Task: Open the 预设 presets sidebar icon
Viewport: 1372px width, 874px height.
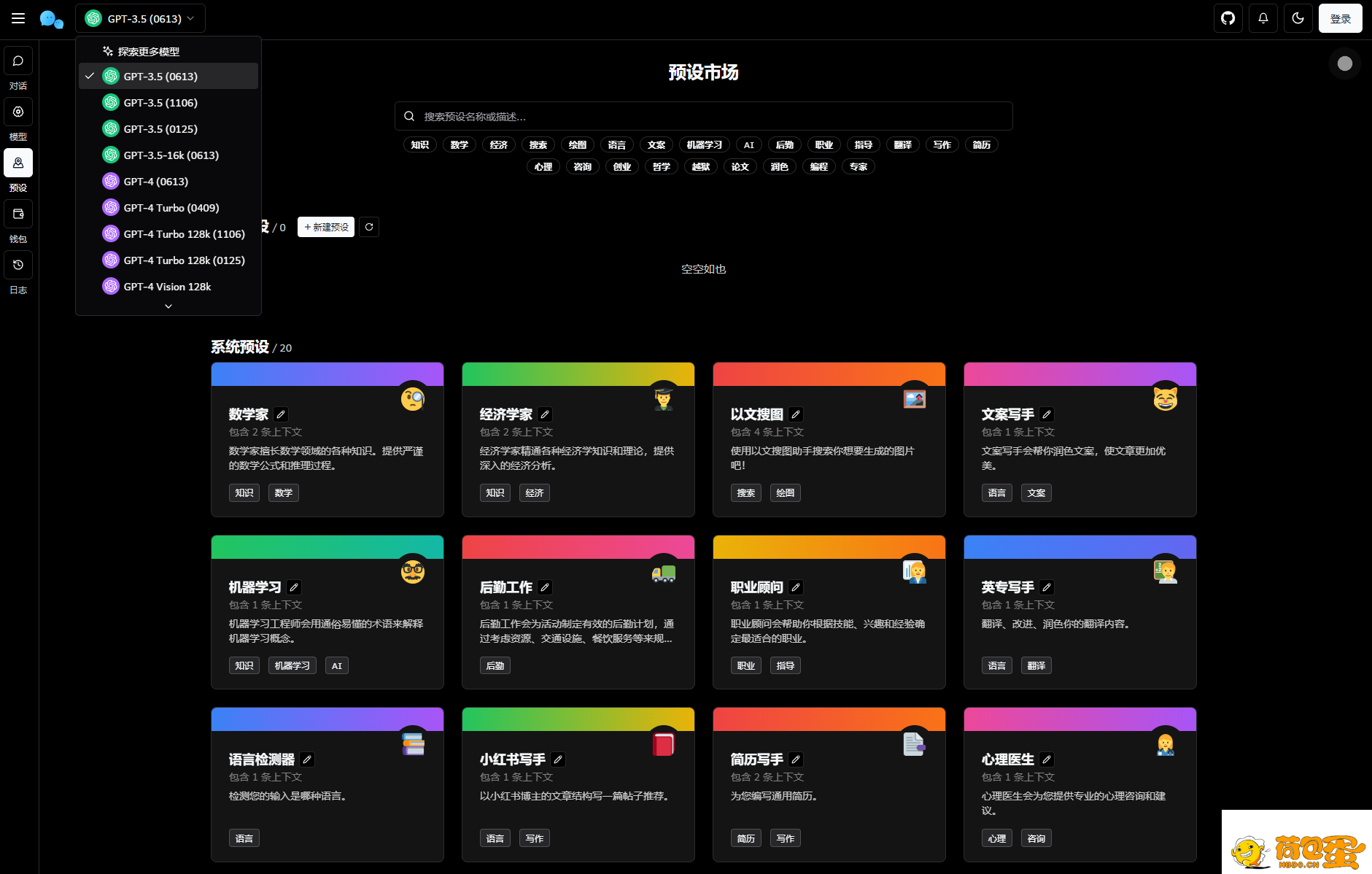Action: coord(18,163)
